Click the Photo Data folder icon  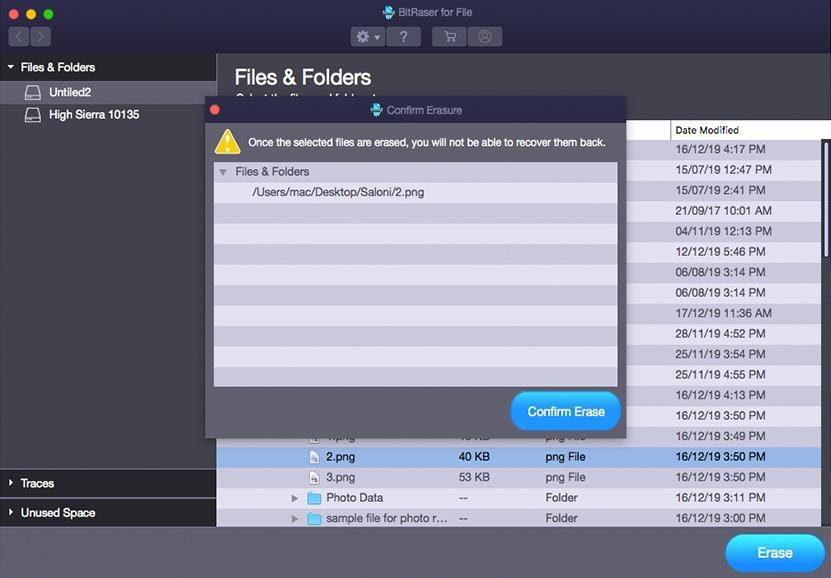point(314,498)
